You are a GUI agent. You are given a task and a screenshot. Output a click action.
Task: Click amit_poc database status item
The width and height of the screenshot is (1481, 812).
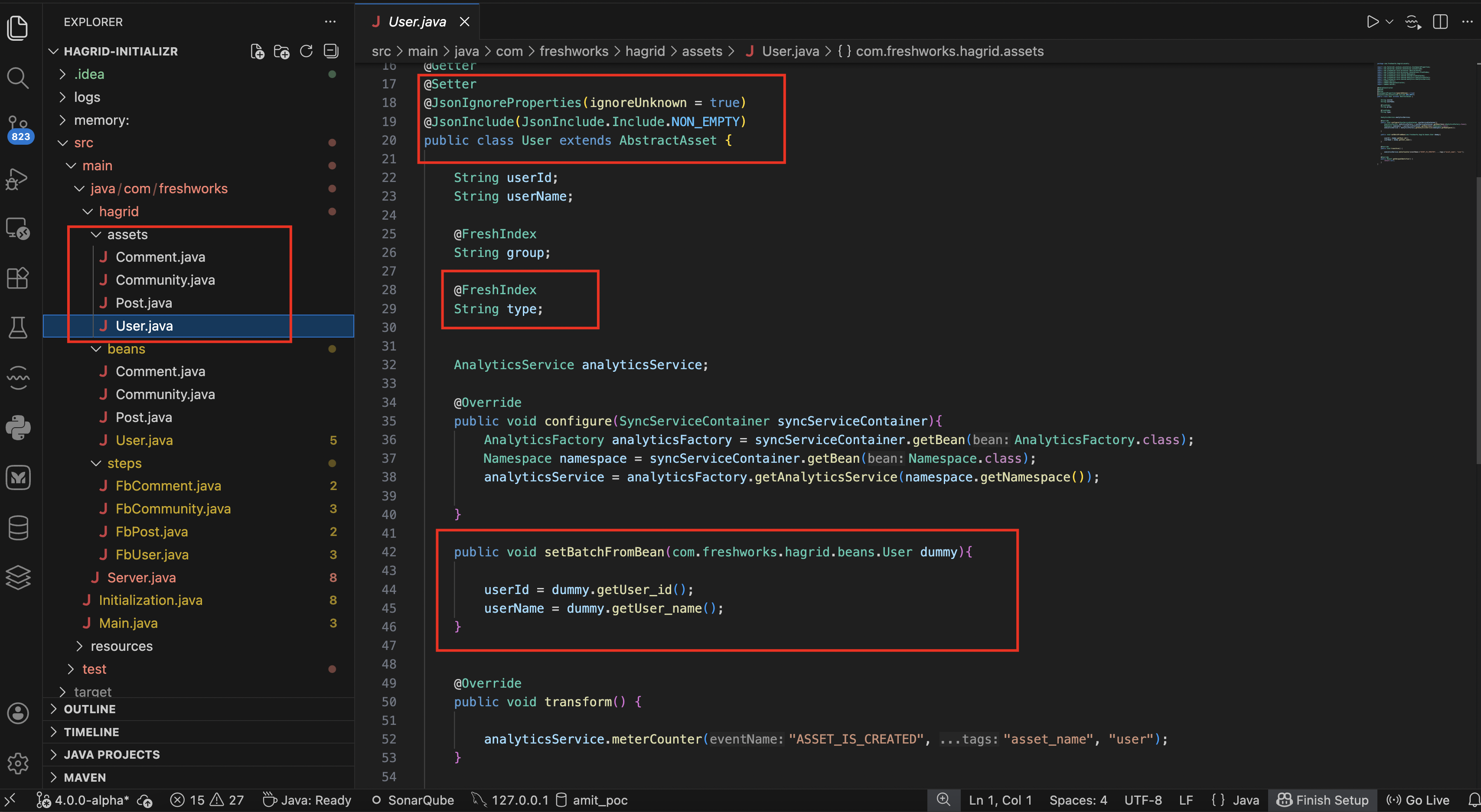[x=593, y=800]
